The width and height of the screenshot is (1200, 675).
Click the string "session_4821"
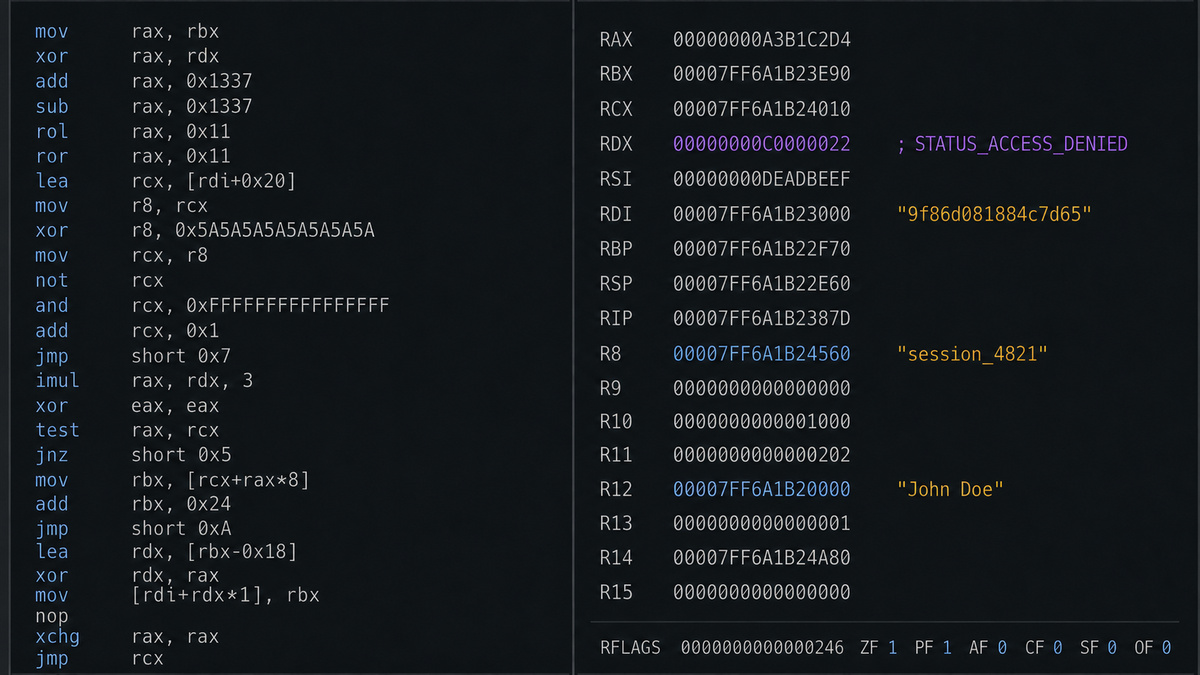point(972,353)
